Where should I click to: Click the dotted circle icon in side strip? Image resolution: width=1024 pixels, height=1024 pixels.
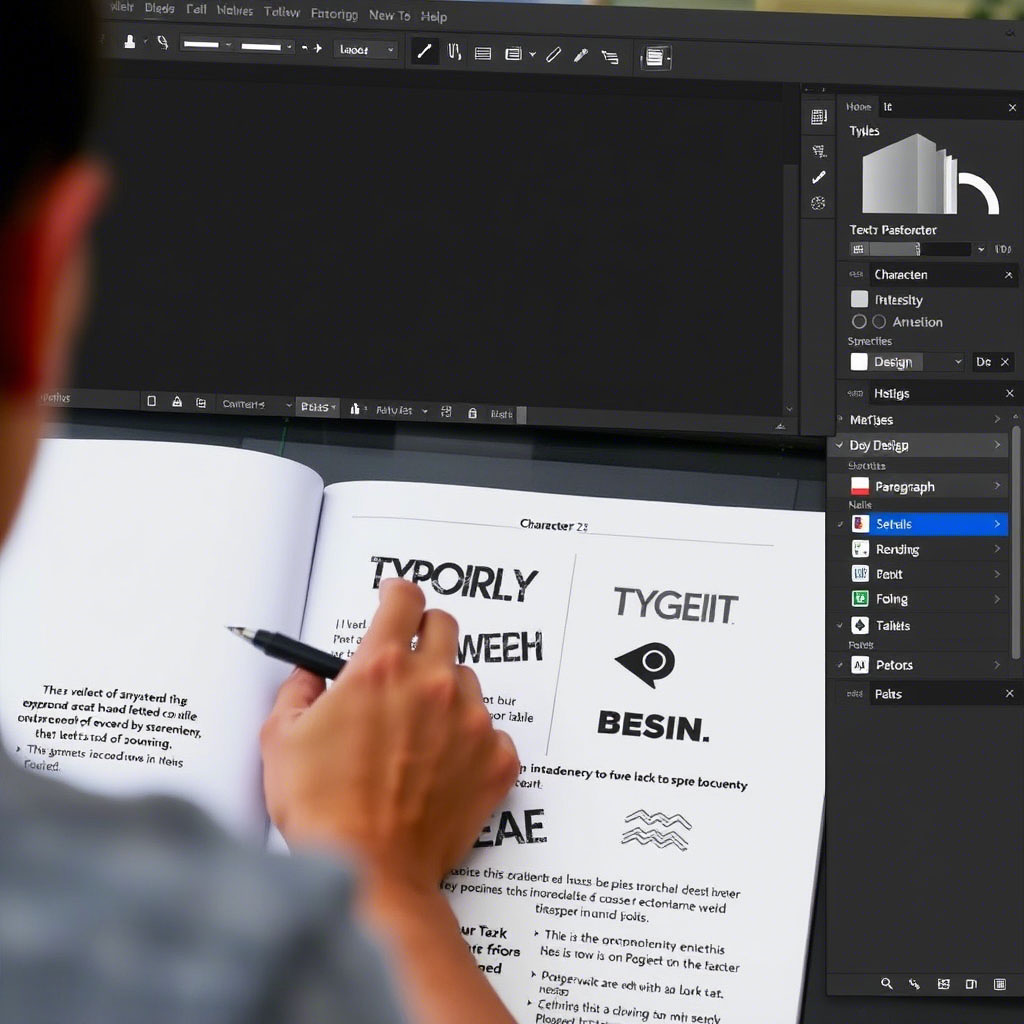[818, 203]
